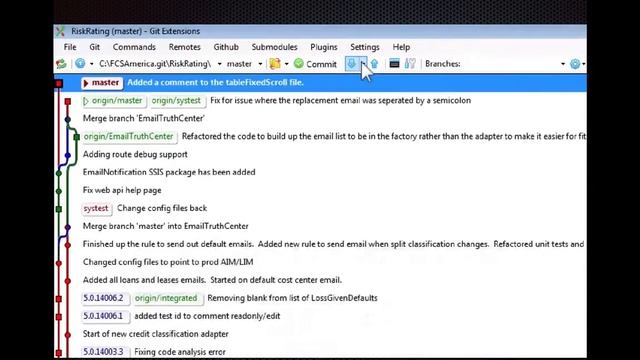Image resolution: width=640 pixels, height=360 pixels.
Task: Open the Commands menu
Action: (134, 47)
